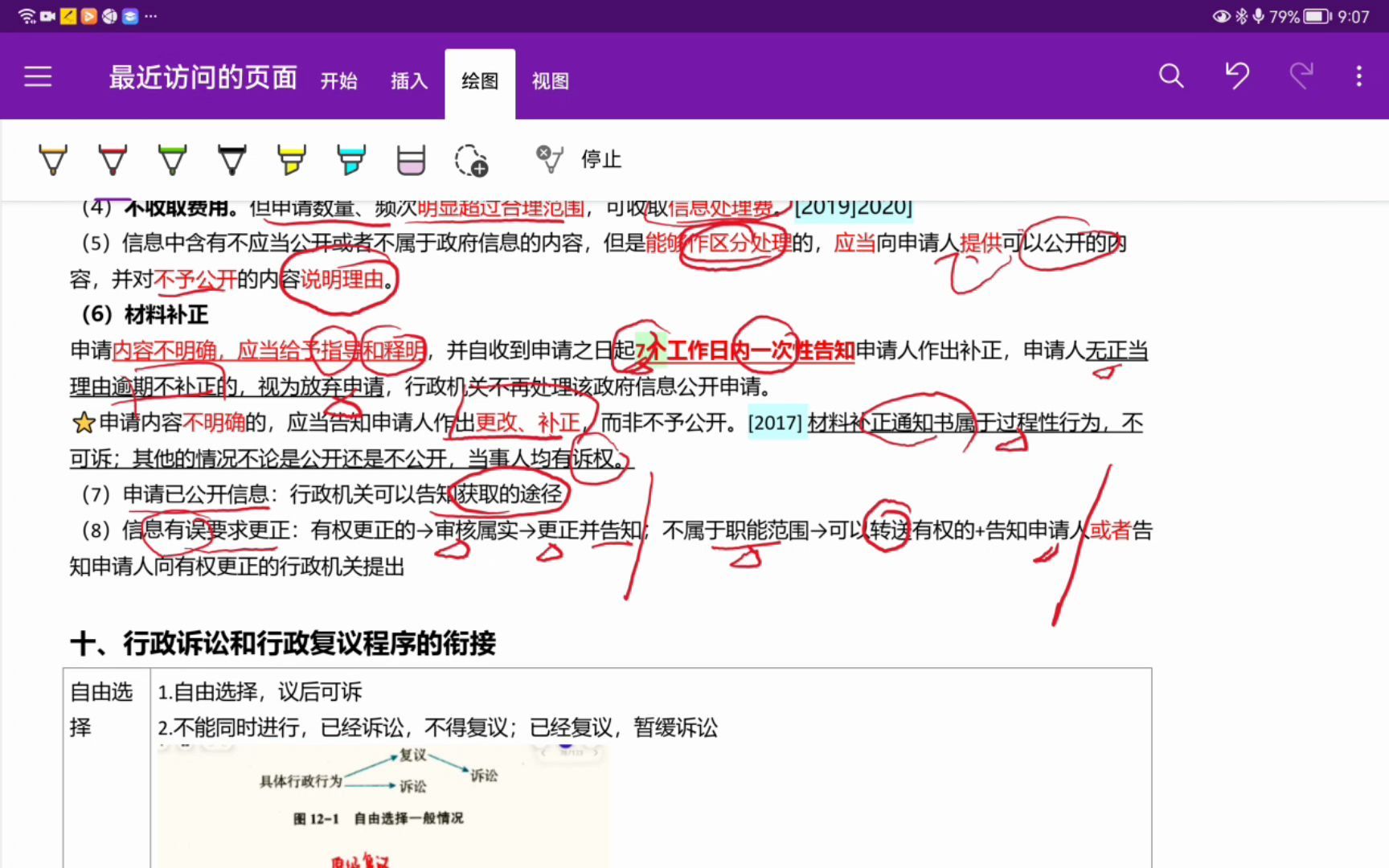Select the red pen tool
Screen dimensions: 1389x868
[113, 160]
